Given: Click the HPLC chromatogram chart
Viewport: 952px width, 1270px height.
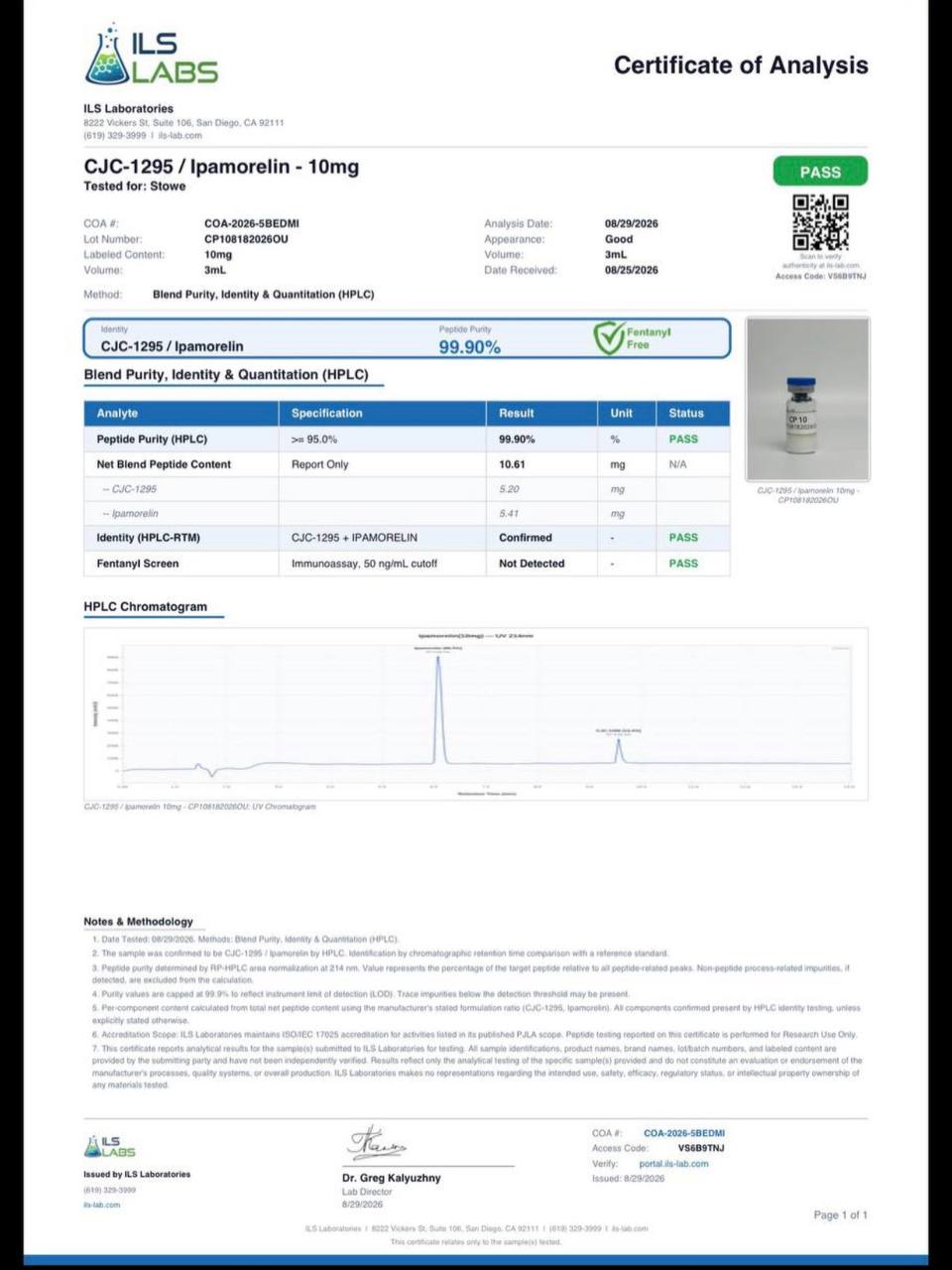Looking at the screenshot, I should [476, 713].
